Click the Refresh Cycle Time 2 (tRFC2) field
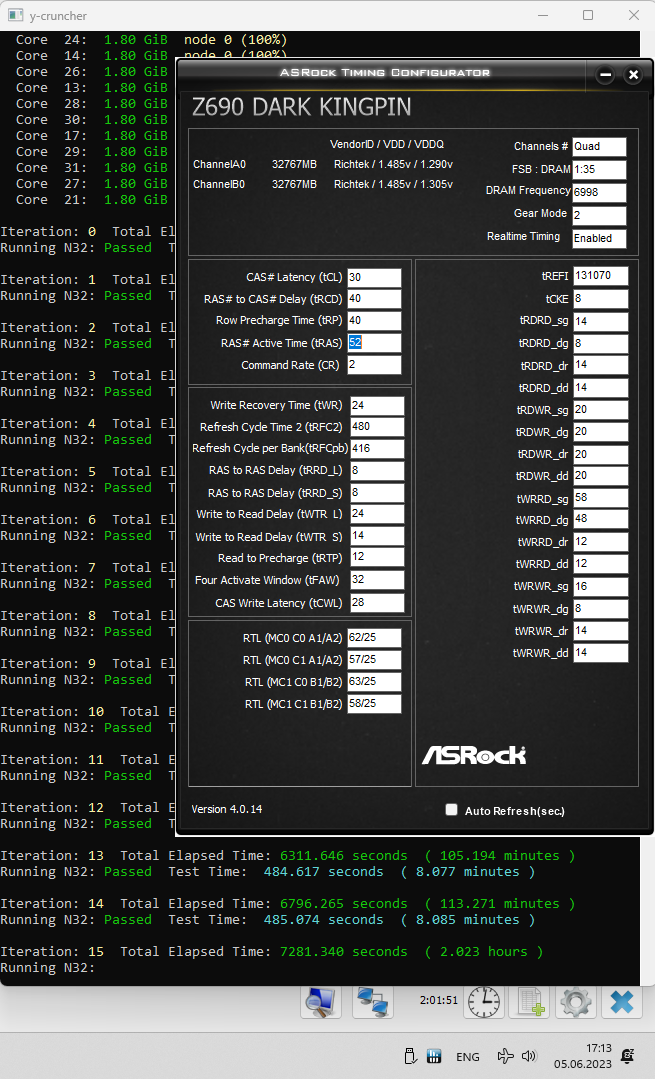The image size is (655, 1079). 377,427
